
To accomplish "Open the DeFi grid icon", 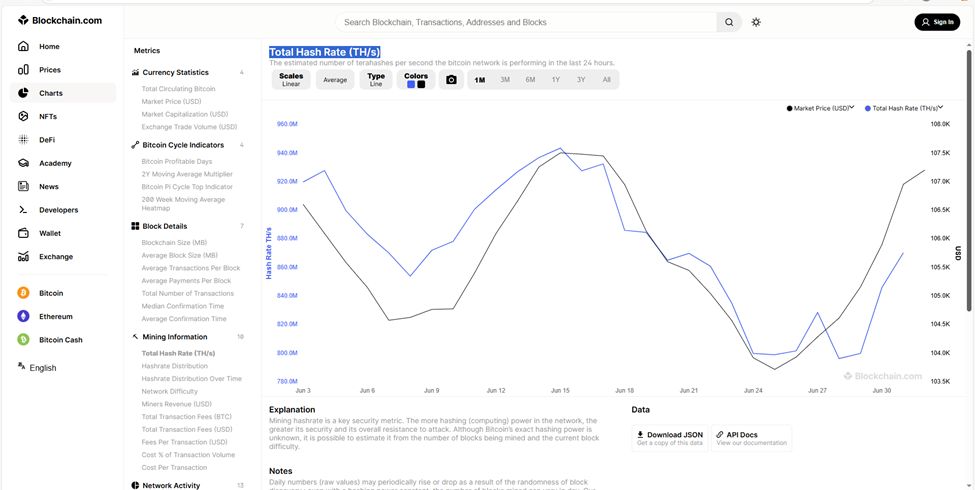I will click(x=23, y=140).
